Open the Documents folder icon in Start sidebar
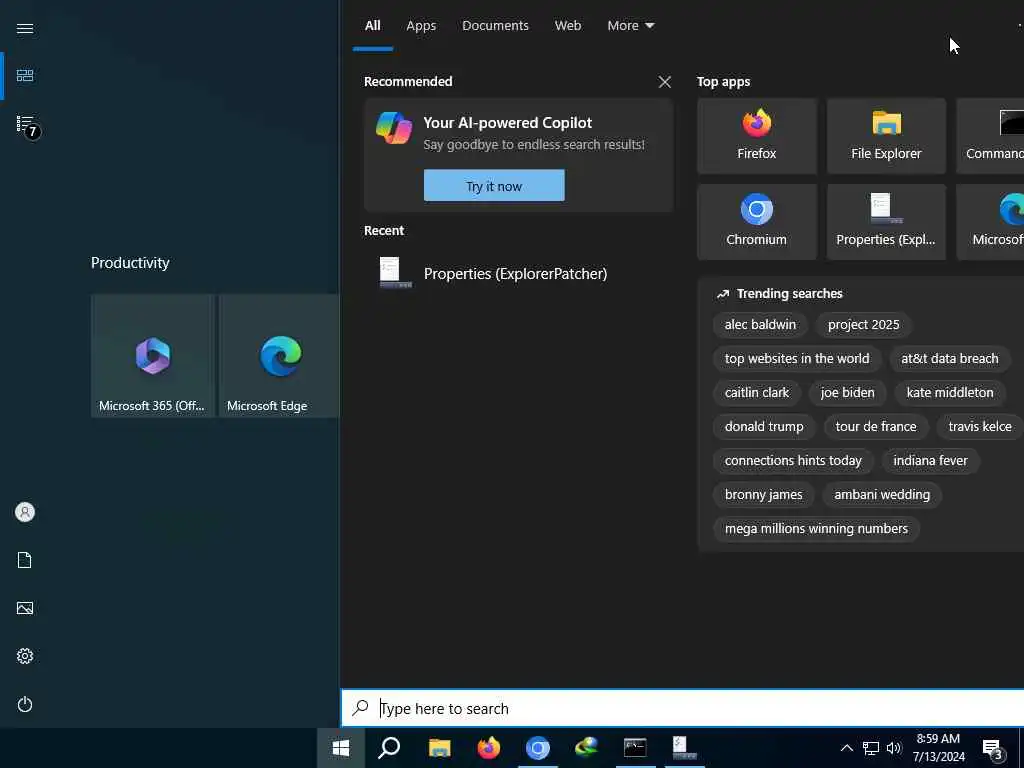Image resolution: width=1024 pixels, height=768 pixels. 25,560
